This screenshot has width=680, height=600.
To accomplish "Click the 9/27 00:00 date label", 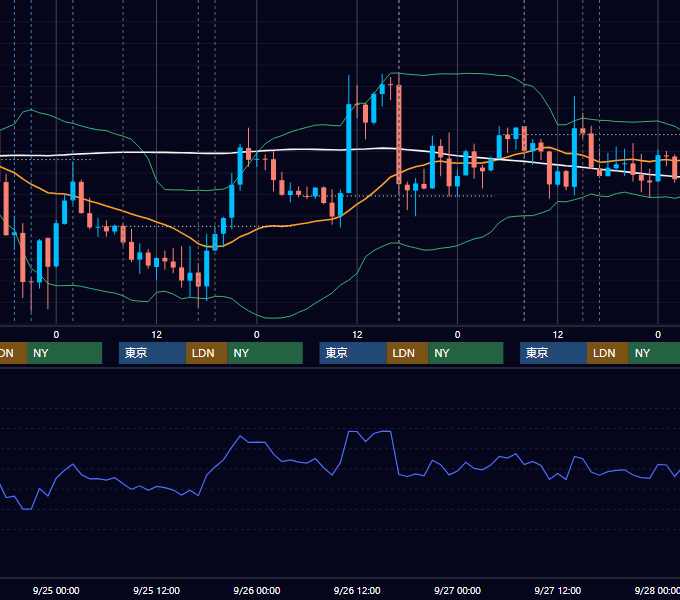I will coord(457,590).
